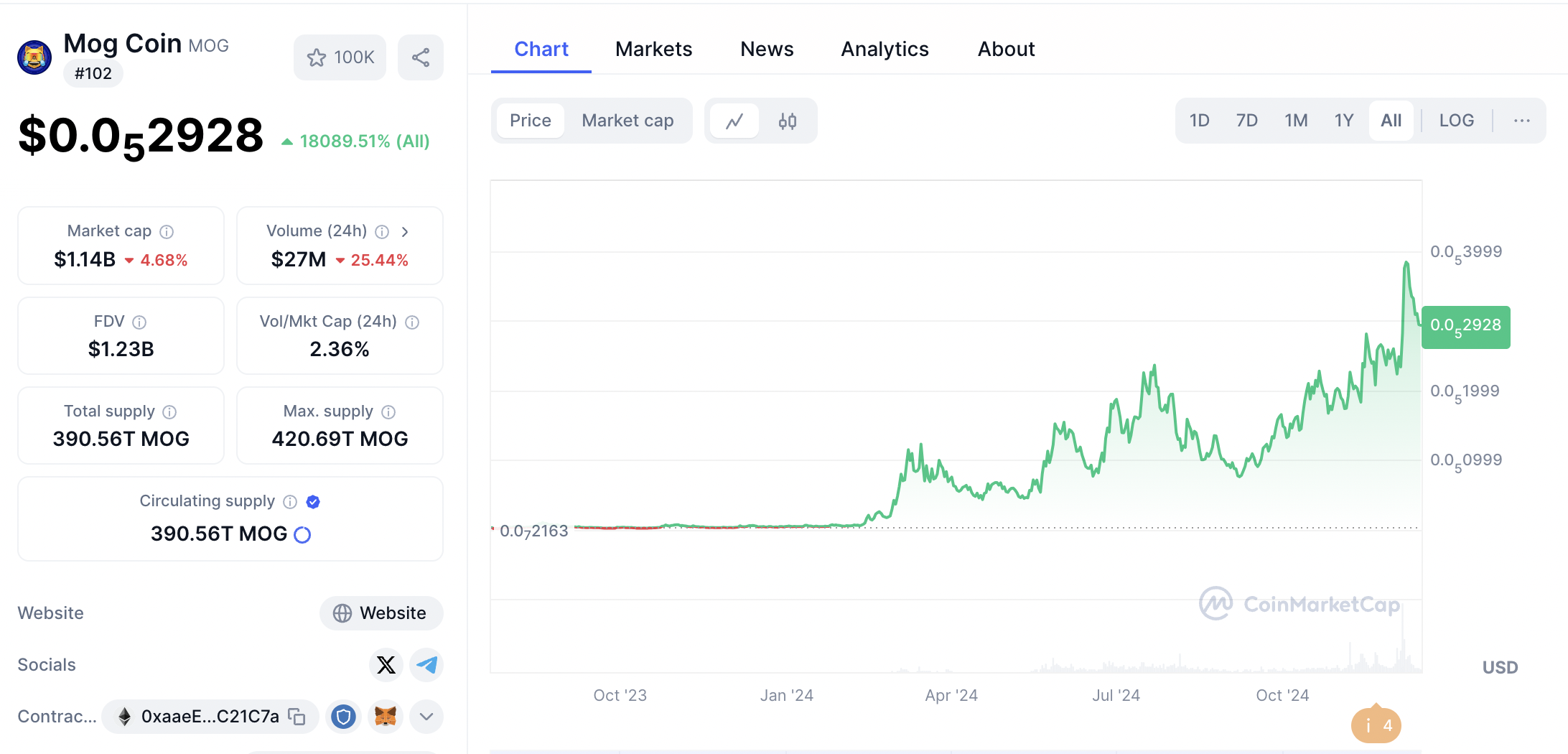Image resolution: width=1568 pixels, height=754 pixels.
Task: Set chart range to 1Y
Action: tap(1344, 121)
